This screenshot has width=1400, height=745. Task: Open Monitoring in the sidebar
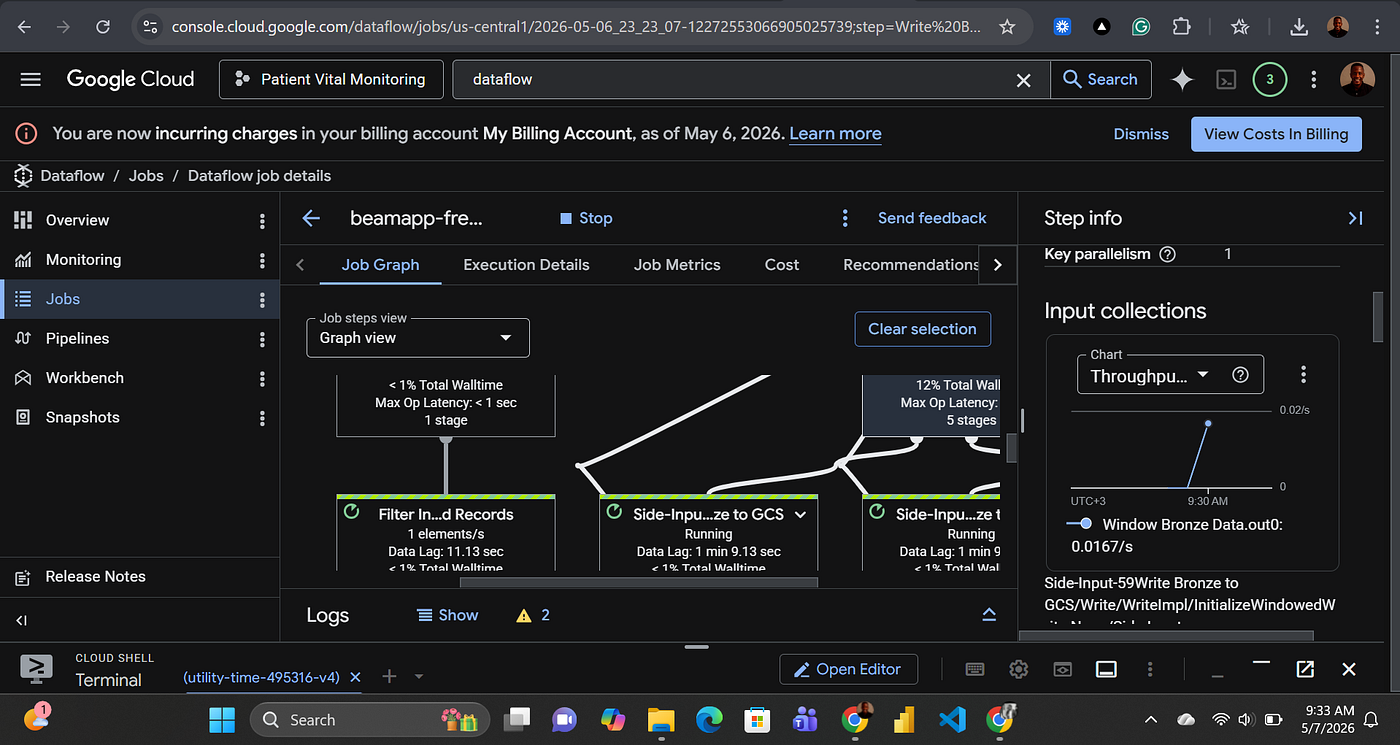tap(83, 260)
